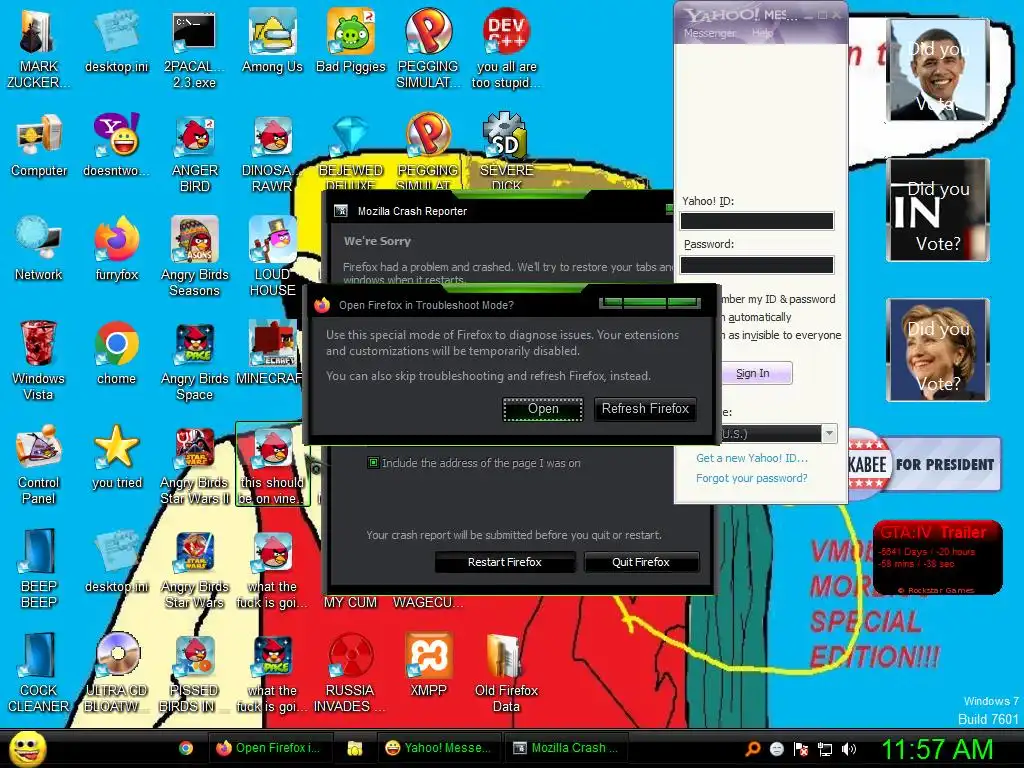
Task: Click the flag Action Center tray icon
Action: point(801,749)
